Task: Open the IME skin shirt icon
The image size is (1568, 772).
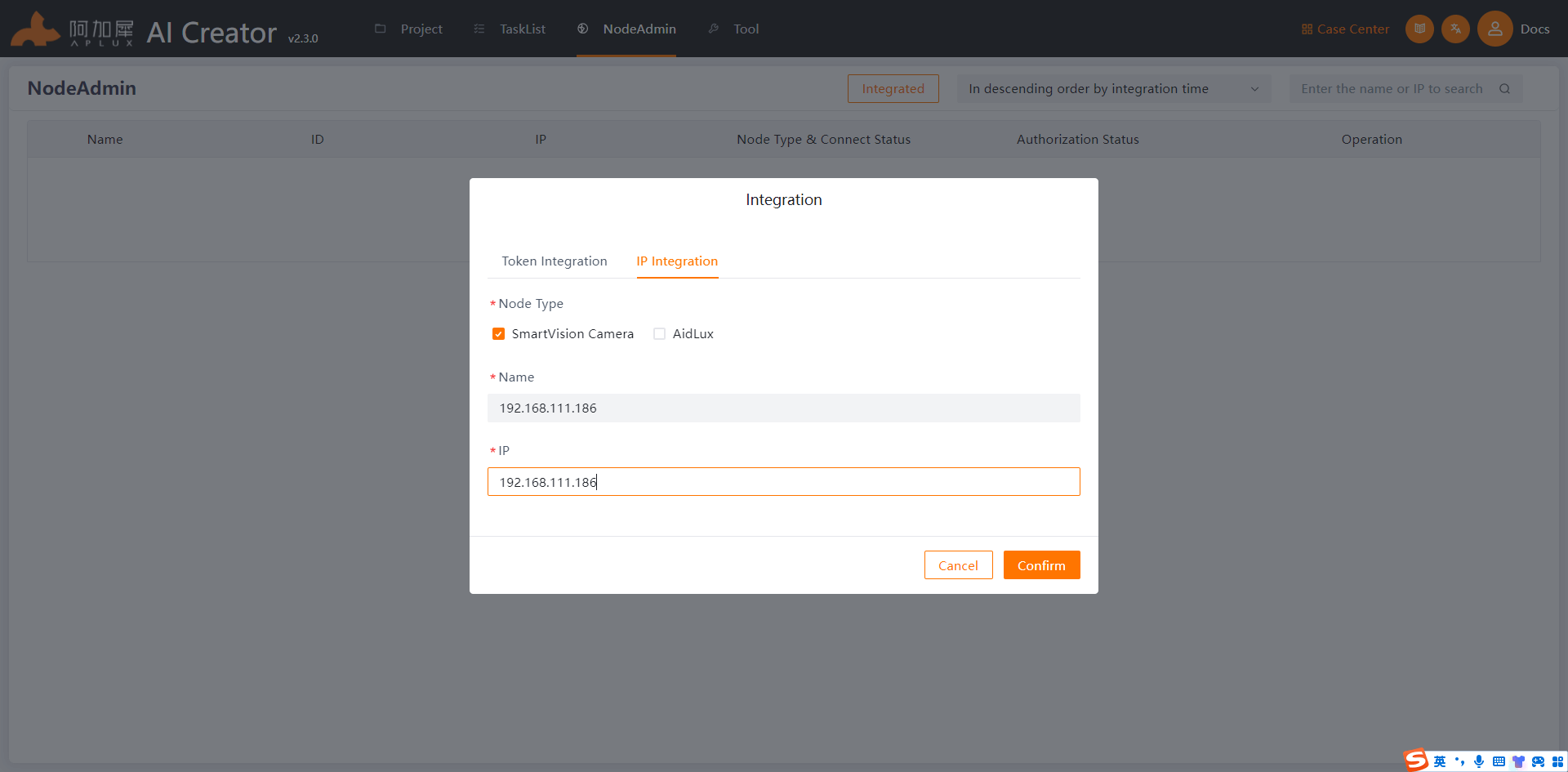Action: (x=1518, y=761)
